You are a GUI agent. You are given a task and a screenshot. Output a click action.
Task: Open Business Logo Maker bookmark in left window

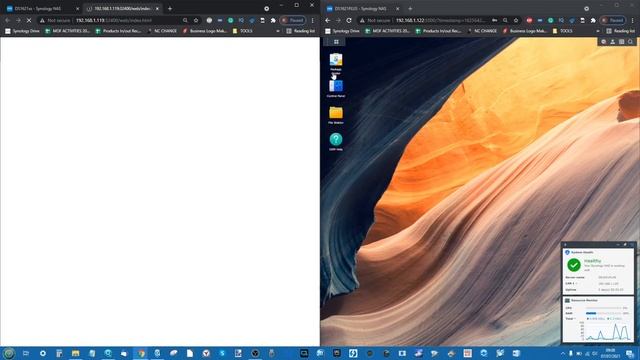[204, 31]
